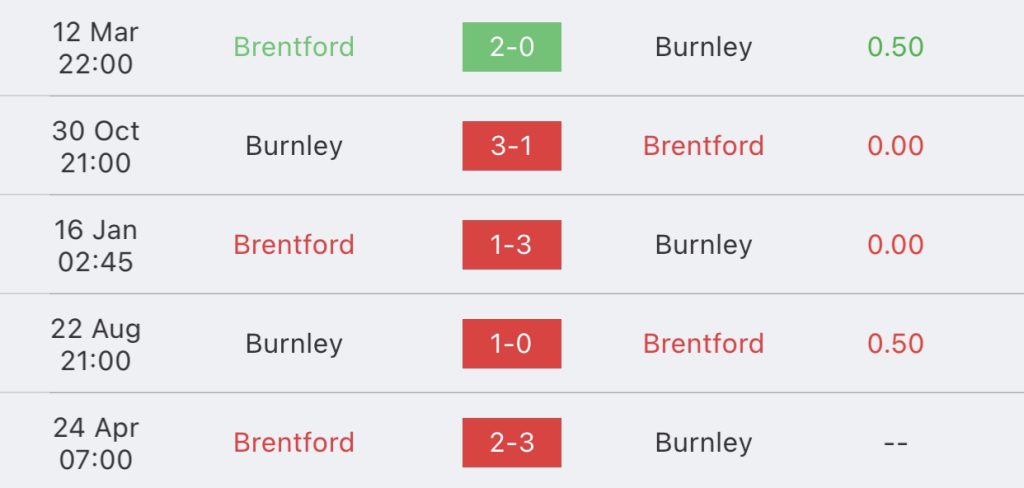
Task: Open Burnley home team on 30 Oct
Action: click(x=294, y=146)
